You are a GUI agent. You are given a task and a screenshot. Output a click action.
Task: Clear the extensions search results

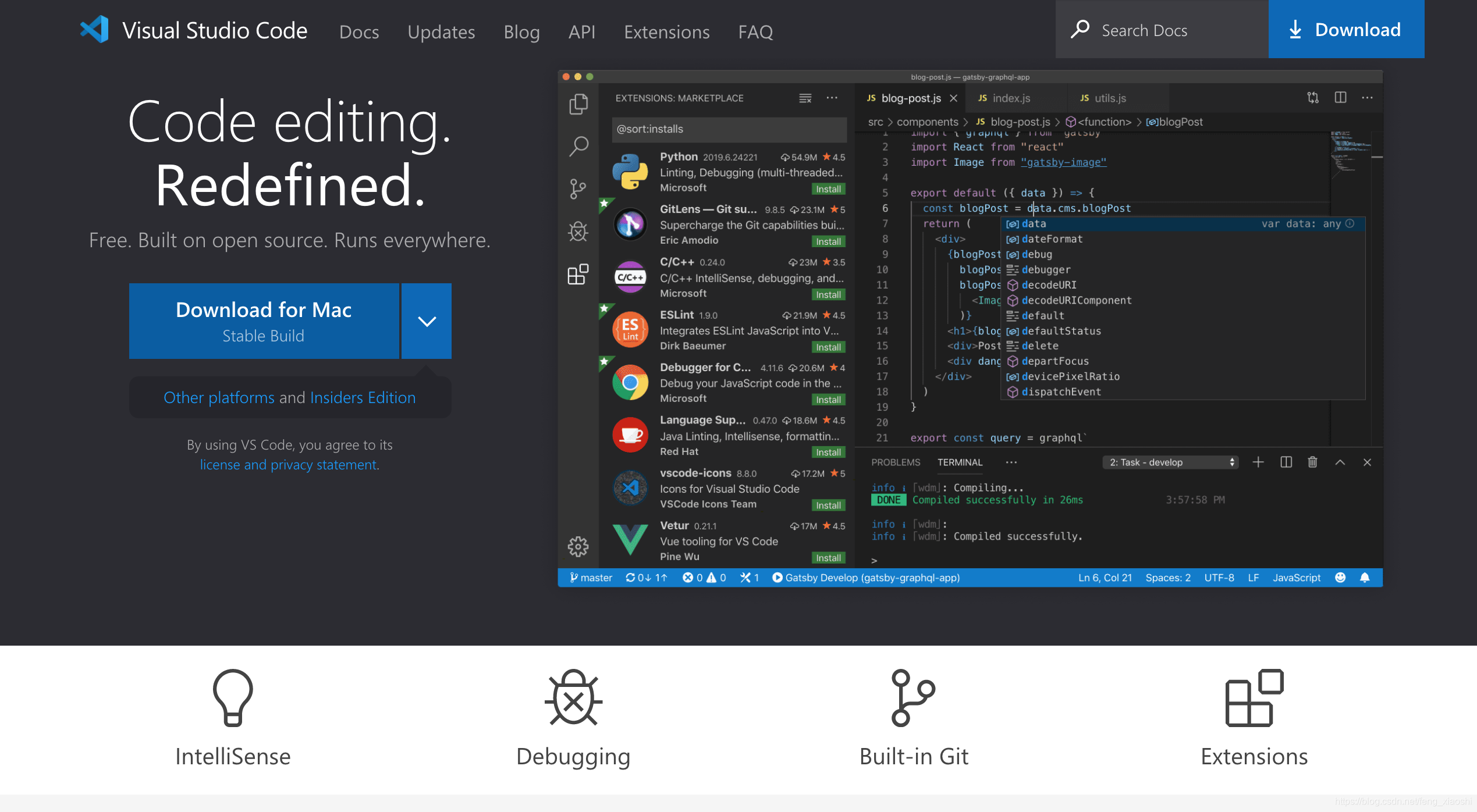click(x=805, y=98)
